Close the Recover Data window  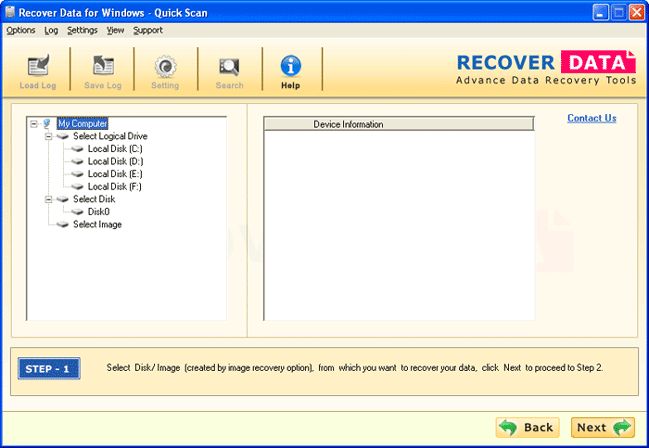tap(637, 12)
